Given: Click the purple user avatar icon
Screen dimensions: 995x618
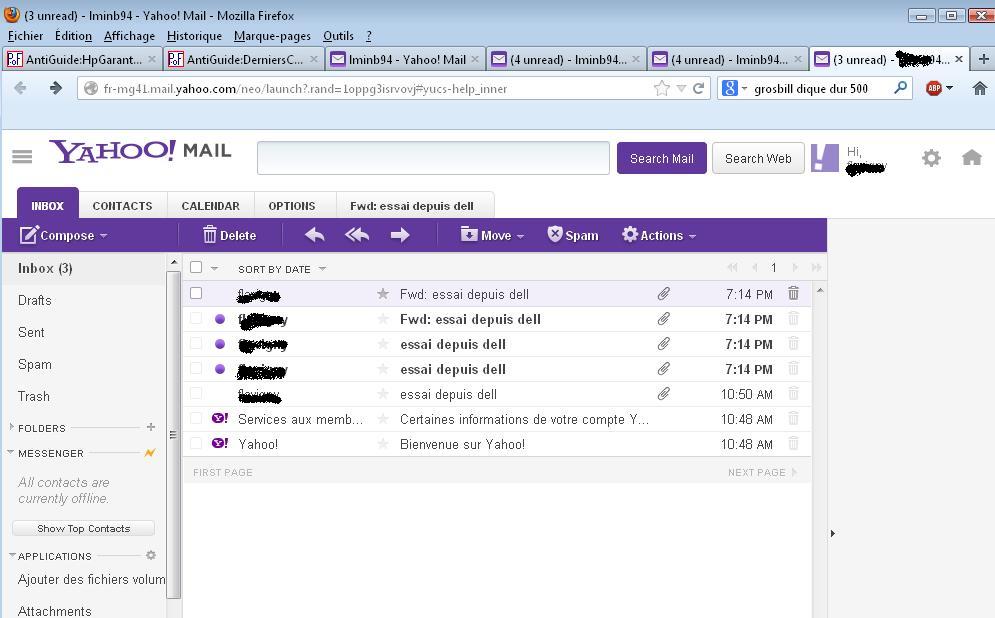Looking at the screenshot, I should (x=825, y=158).
